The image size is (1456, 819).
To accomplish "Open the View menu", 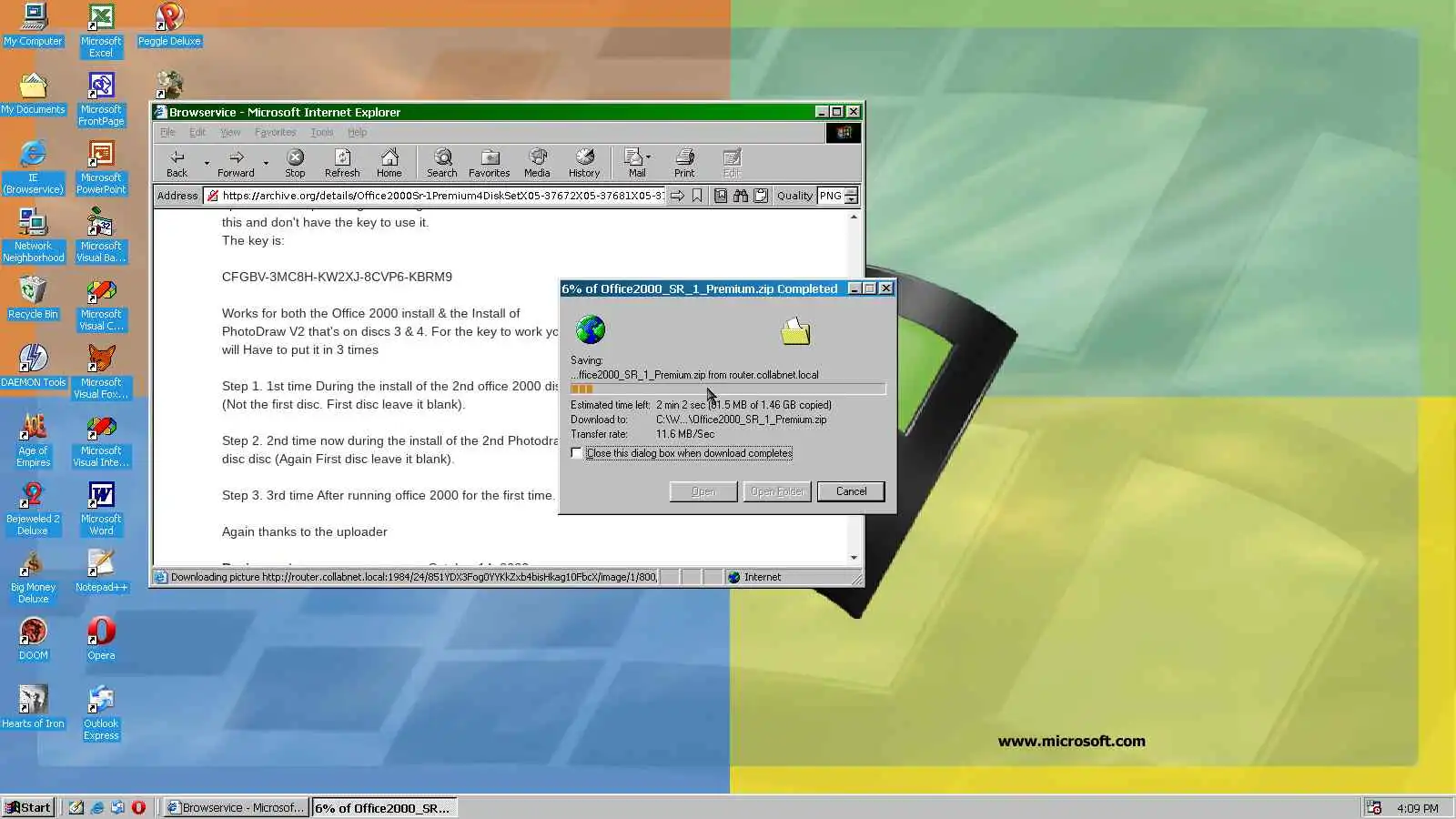I will 230,132.
